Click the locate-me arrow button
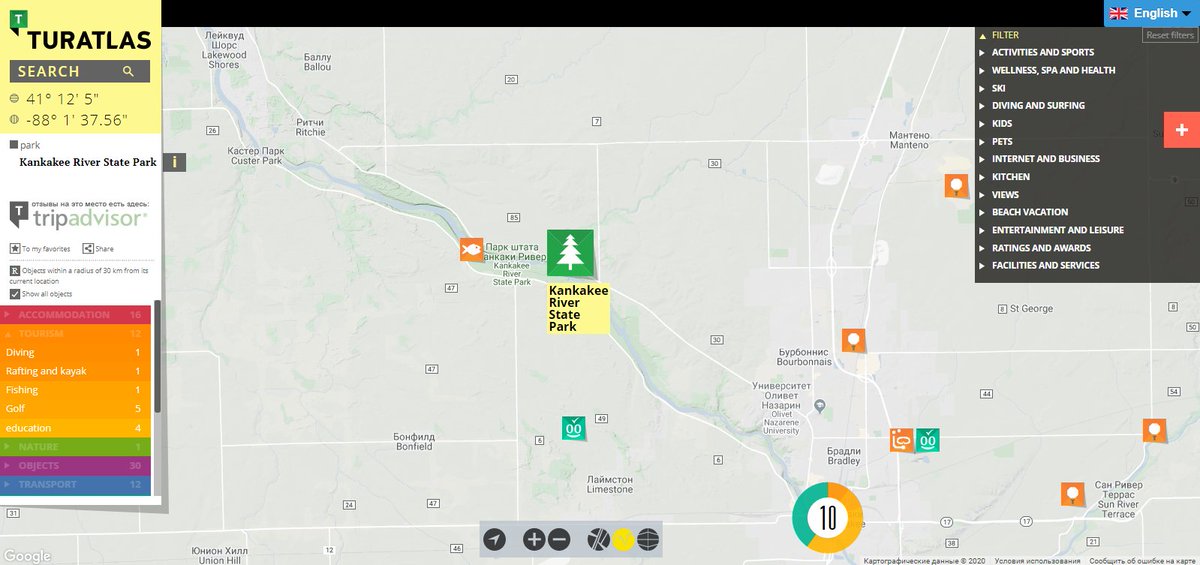Image resolution: width=1200 pixels, height=565 pixels. pos(494,540)
